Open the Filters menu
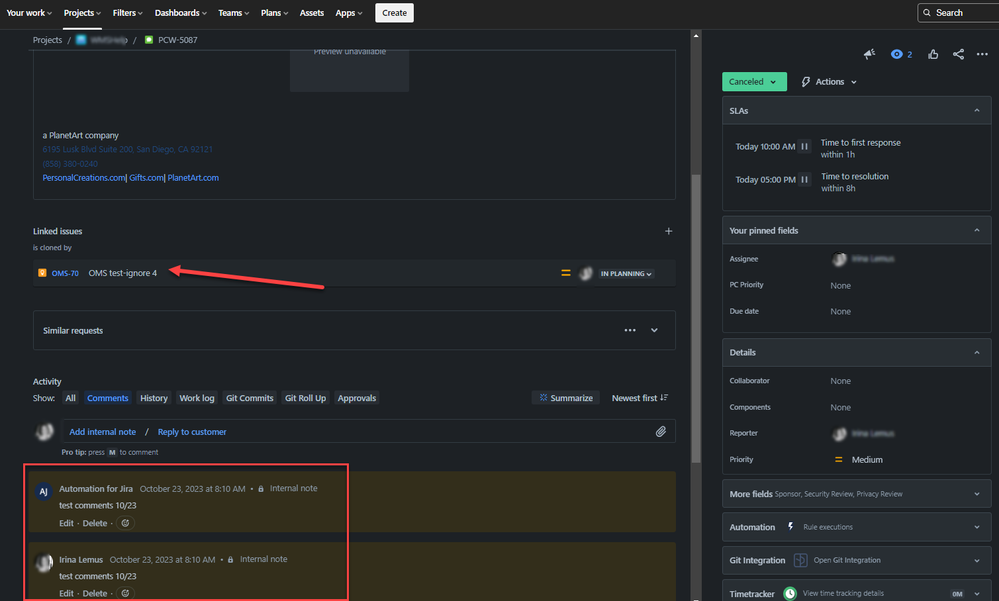Image resolution: width=999 pixels, height=601 pixels. (127, 13)
